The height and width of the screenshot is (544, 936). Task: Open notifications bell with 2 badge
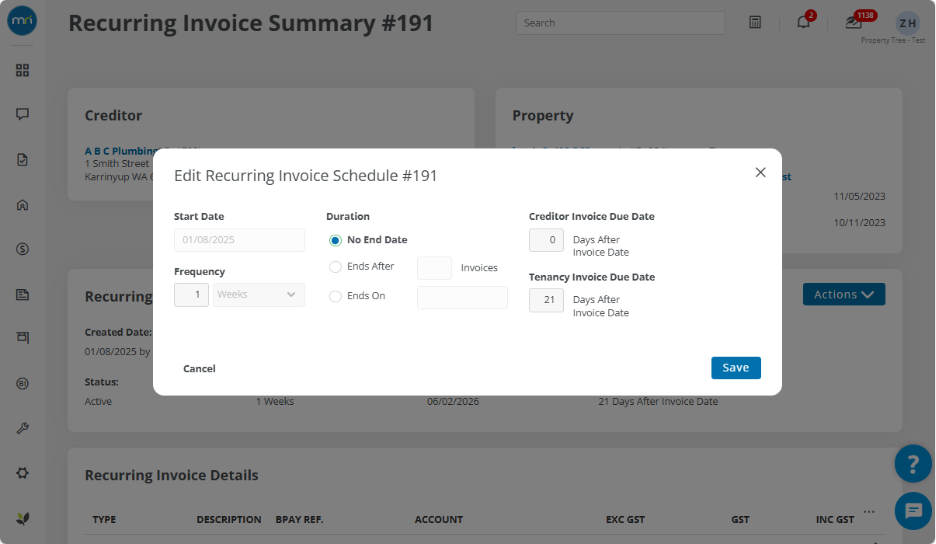(x=804, y=21)
